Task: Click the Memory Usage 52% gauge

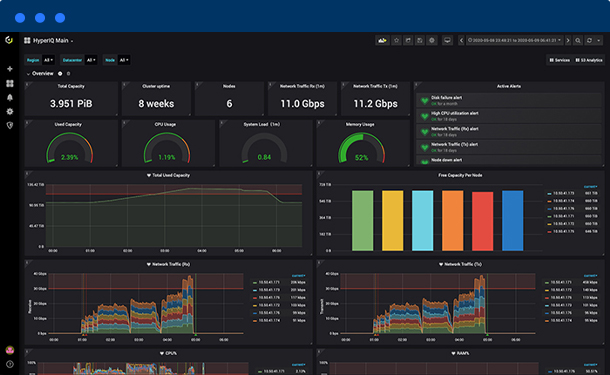Action: click(x=361, y=148)
